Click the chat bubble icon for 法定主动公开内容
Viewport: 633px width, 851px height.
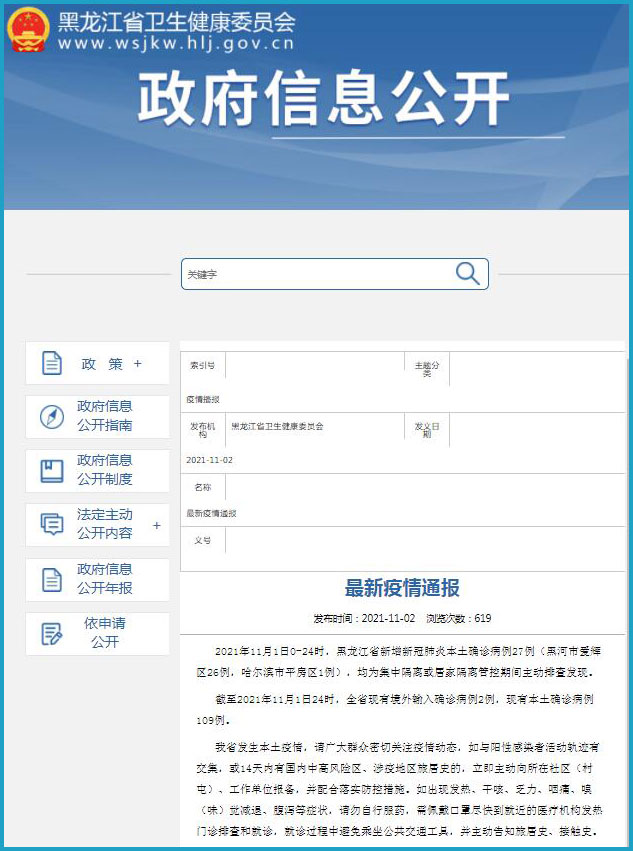(x=52, y=525)
